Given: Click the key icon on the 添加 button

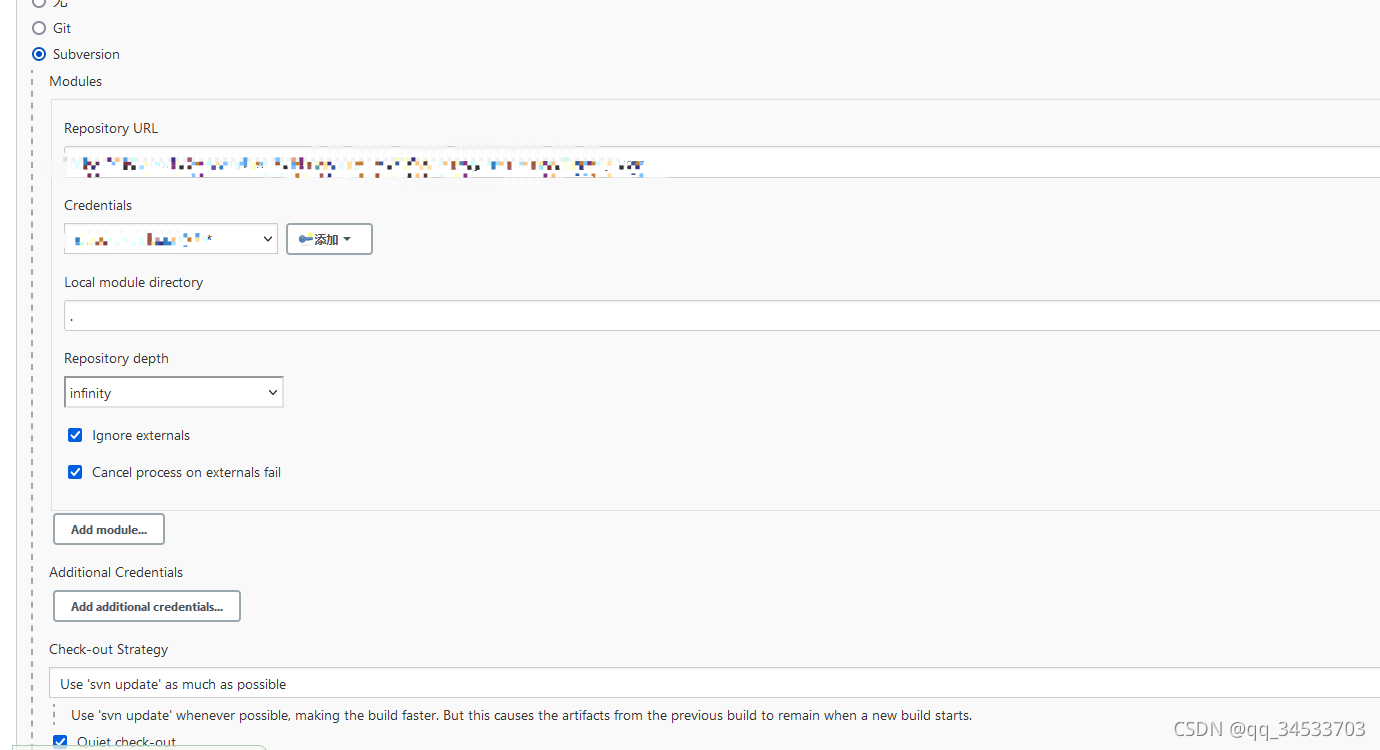Looking at the screenshot, I should tap(306, 239).
